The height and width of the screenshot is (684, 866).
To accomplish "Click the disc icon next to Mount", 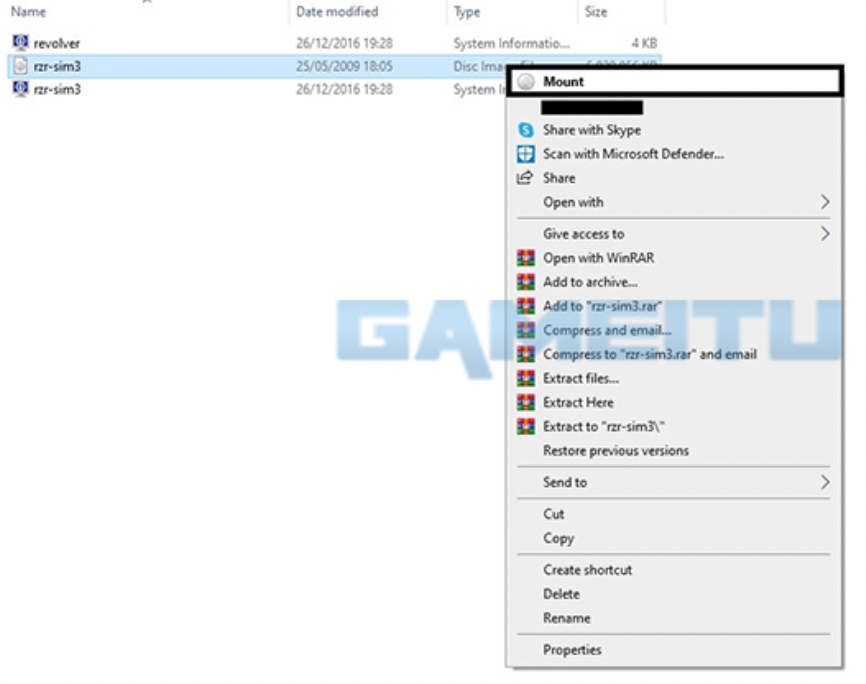I will pyautogui.click(x=526, y=82).
